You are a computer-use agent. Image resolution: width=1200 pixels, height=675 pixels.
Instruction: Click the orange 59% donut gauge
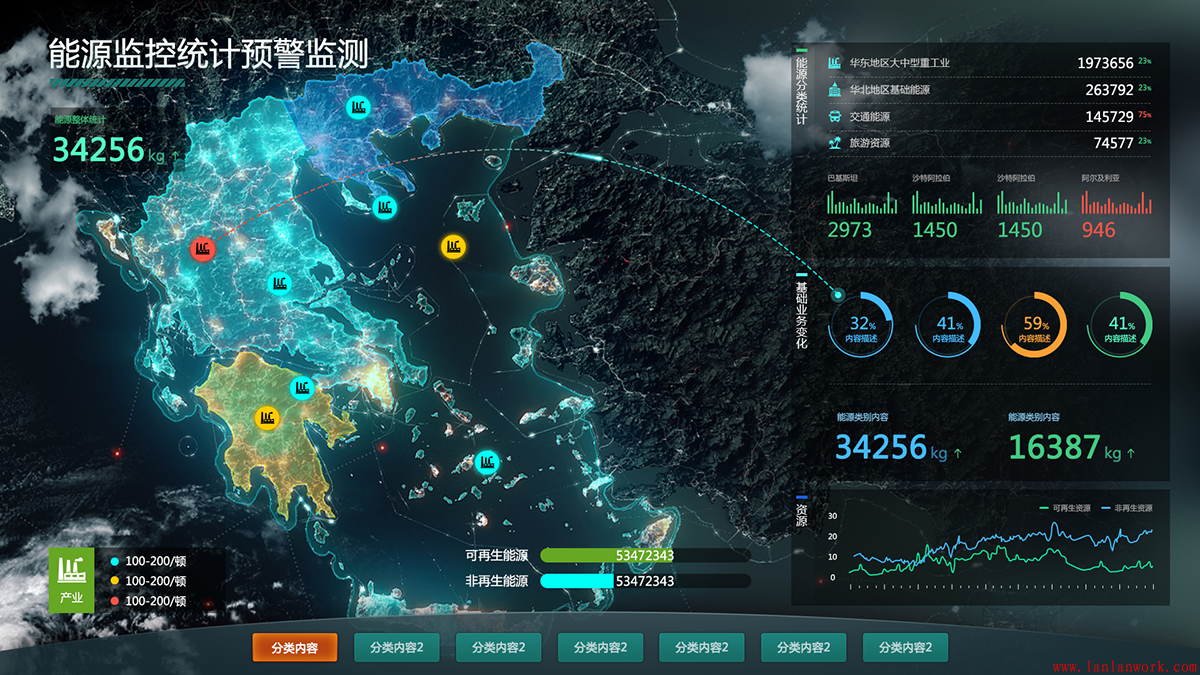click(x=1034, y=326)
